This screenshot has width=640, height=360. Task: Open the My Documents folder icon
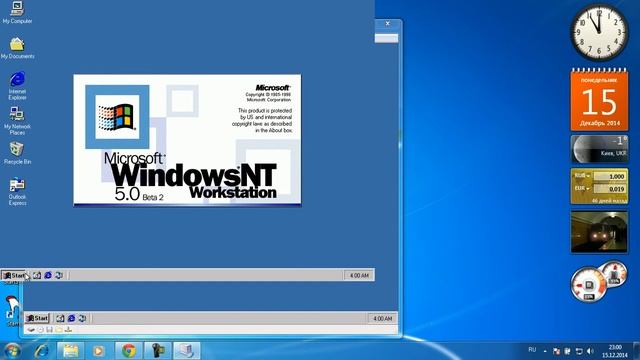(x=17, y=48)
